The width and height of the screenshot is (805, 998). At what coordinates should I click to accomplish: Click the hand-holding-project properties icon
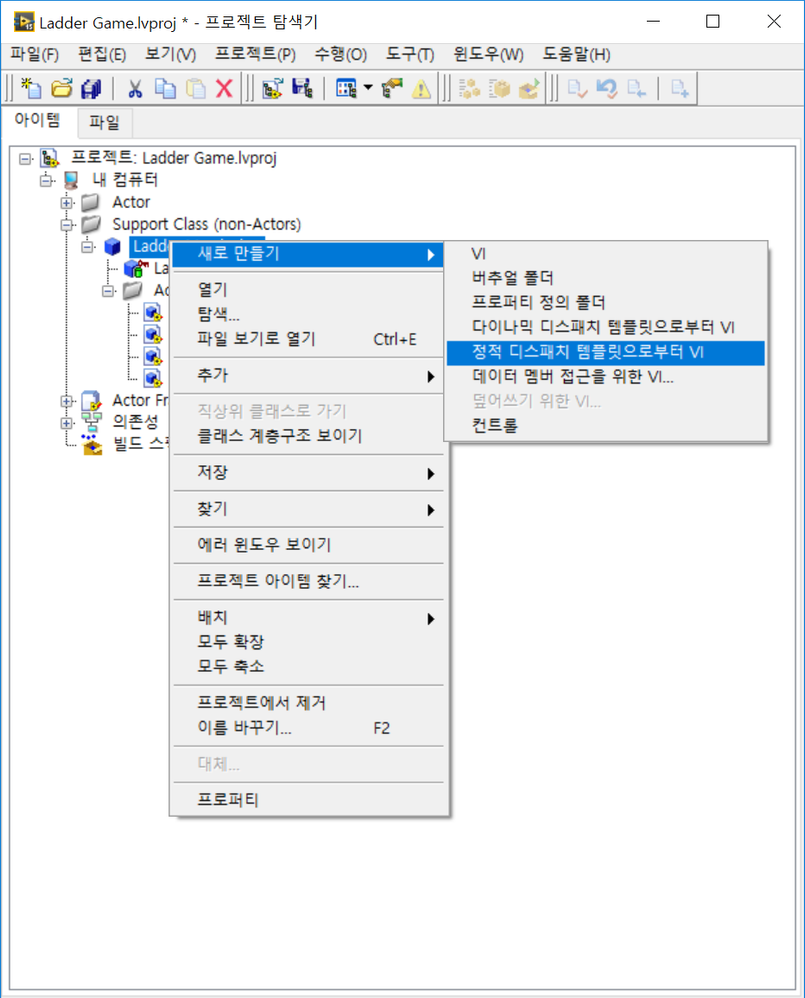[392, 88]
